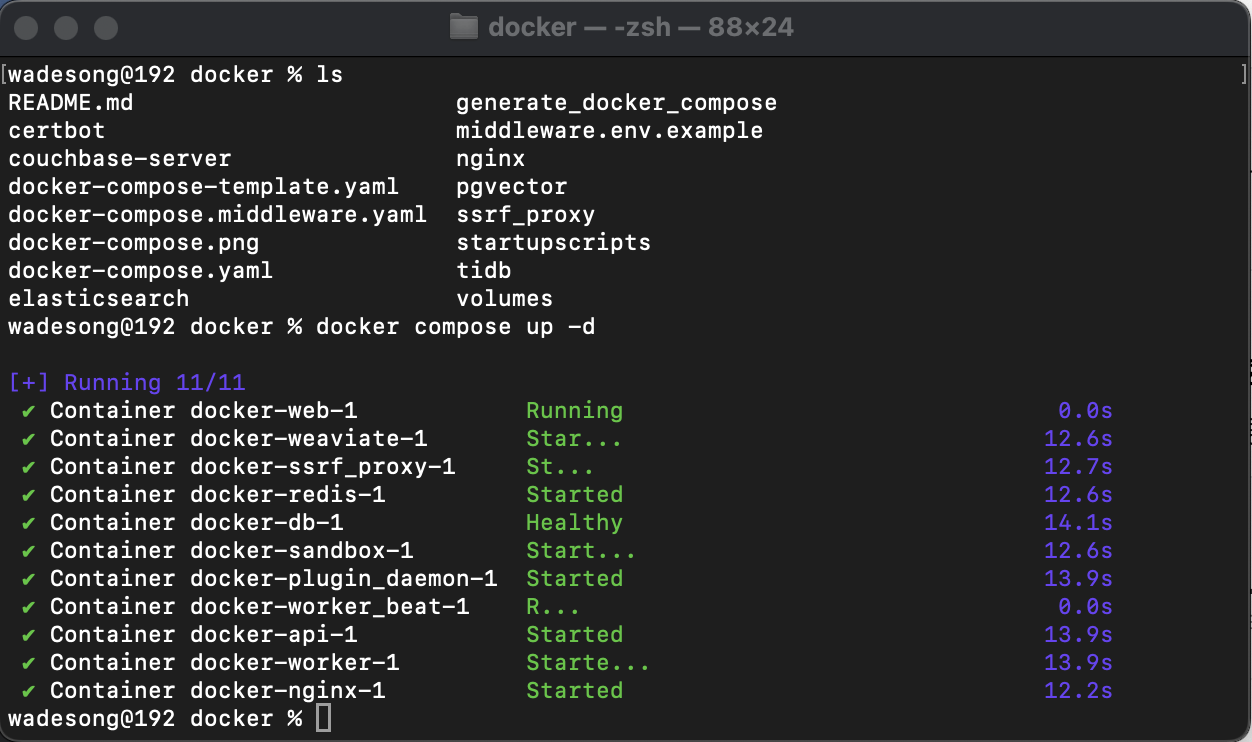Click the folder icon in the title bar

coord(463,27)
